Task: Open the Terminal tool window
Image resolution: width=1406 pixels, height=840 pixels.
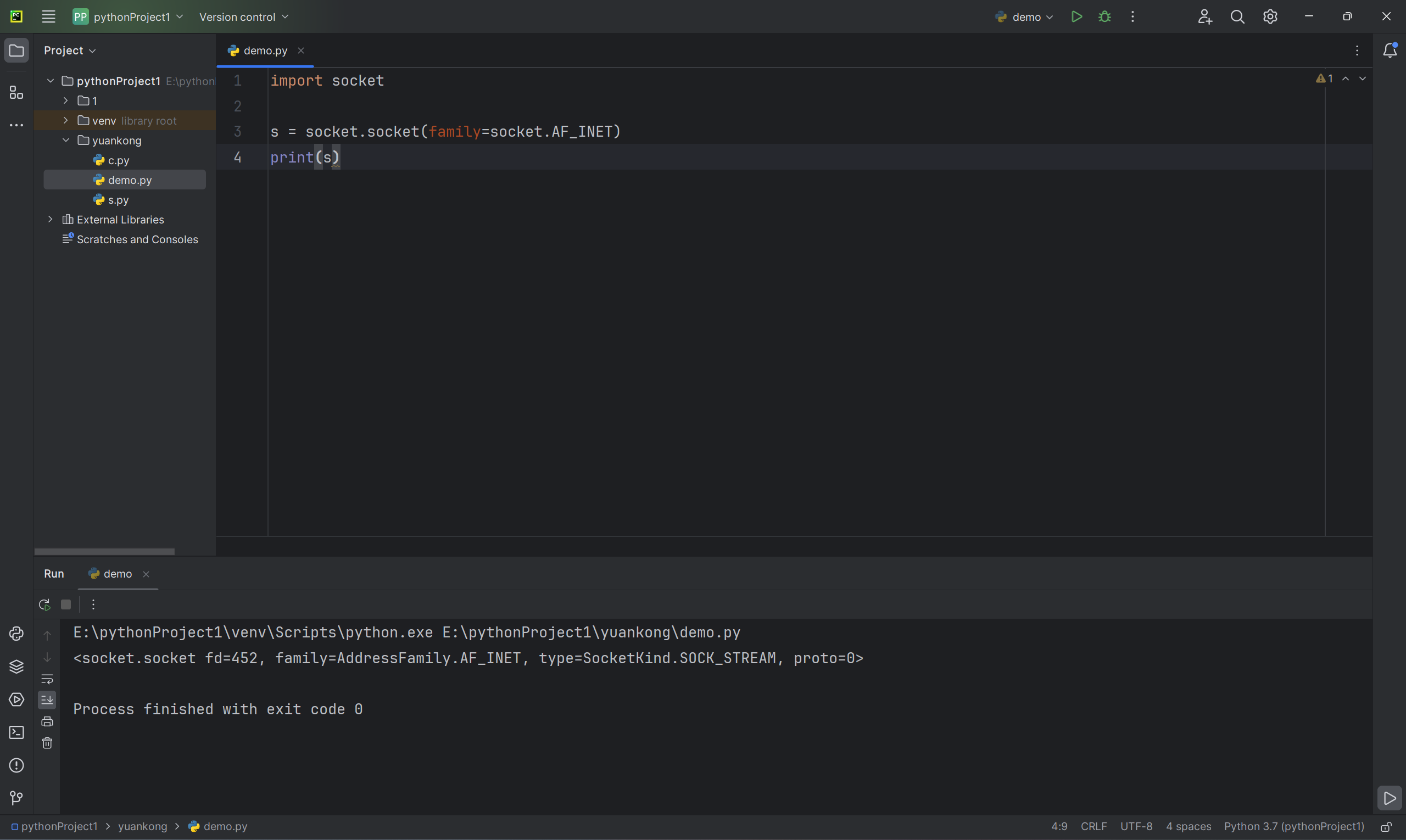Action: 16,732
